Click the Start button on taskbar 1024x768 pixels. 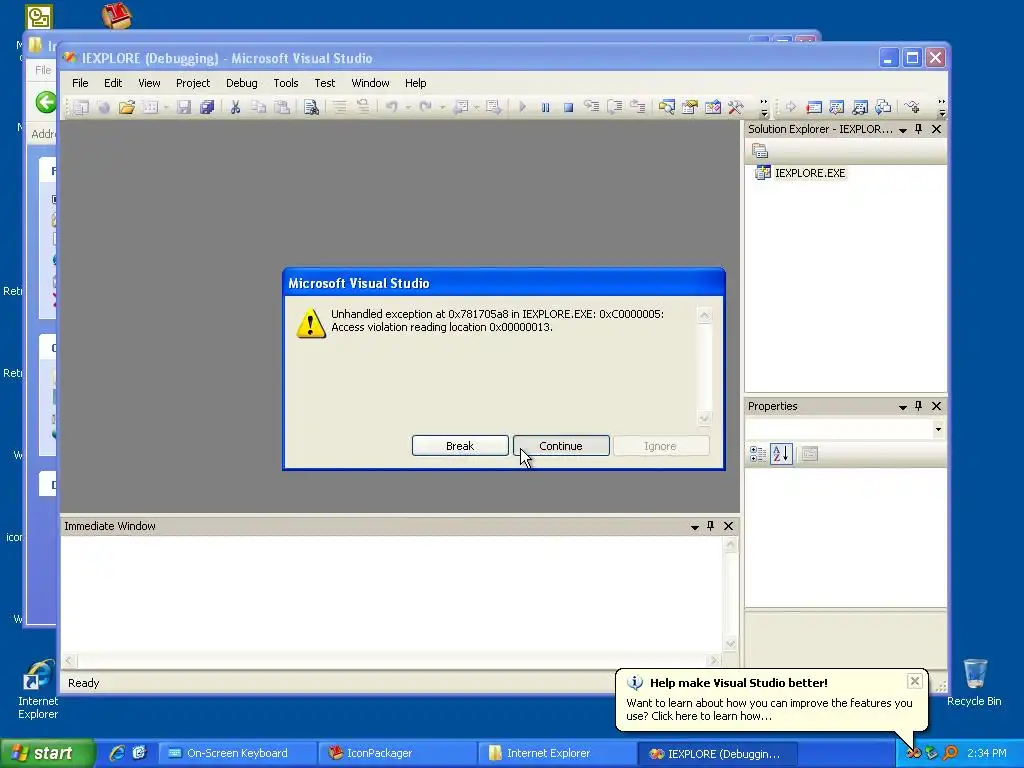tap(47, 753)
